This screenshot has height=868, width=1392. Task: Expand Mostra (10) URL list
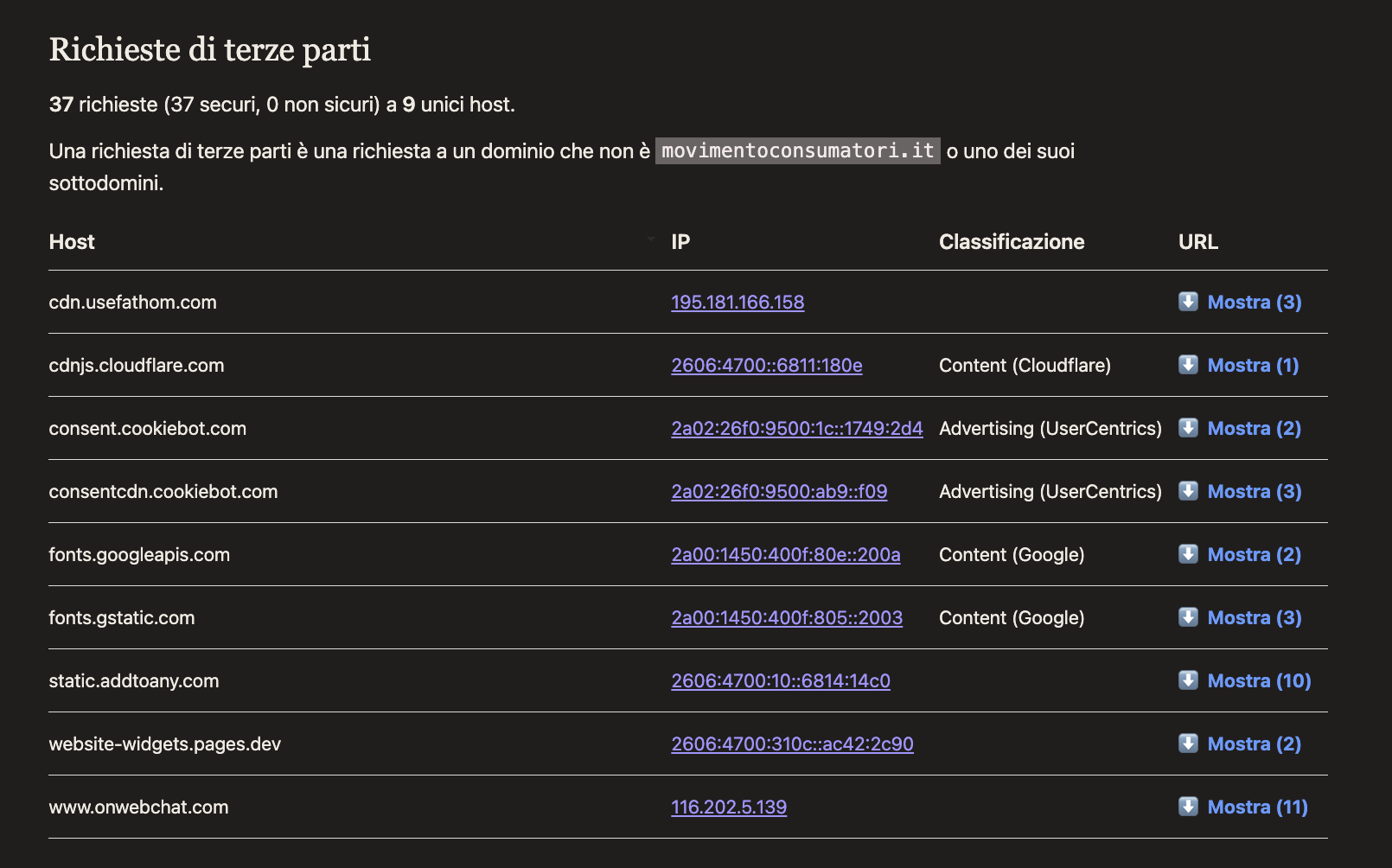[1258, 680]
